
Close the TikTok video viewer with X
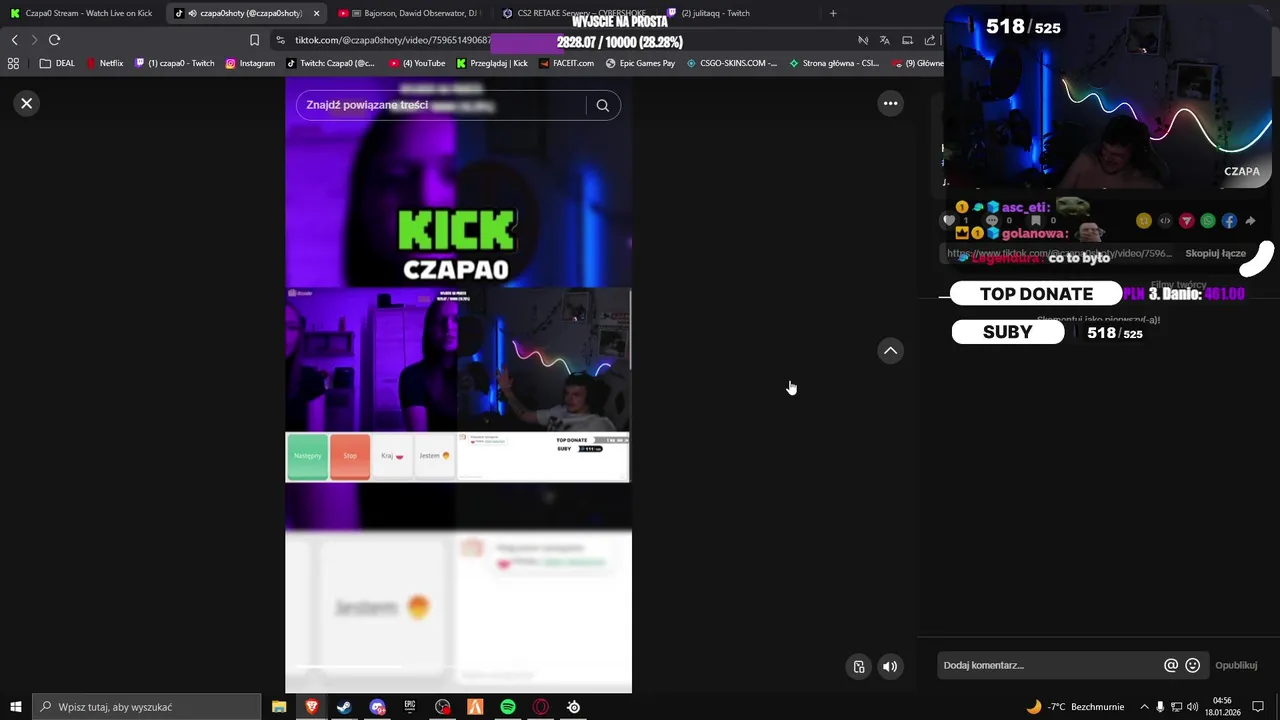27,103
